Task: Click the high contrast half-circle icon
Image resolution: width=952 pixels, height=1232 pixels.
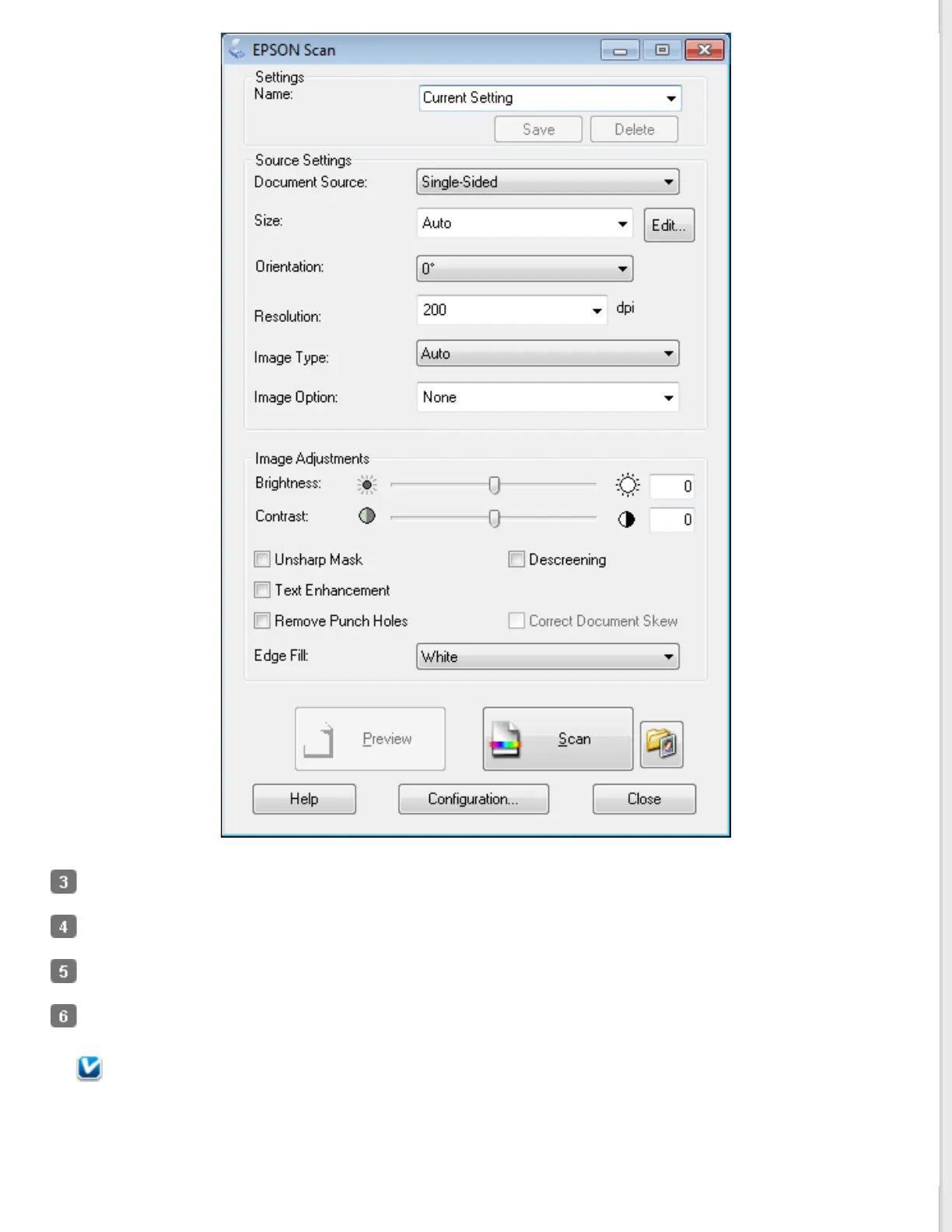Action: pyautogui.click(x=626, y=519)
